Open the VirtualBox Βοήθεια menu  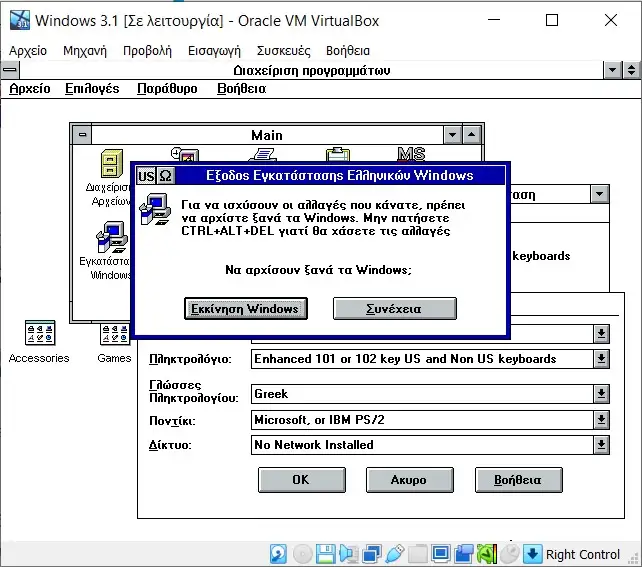[x=348, y=51]
